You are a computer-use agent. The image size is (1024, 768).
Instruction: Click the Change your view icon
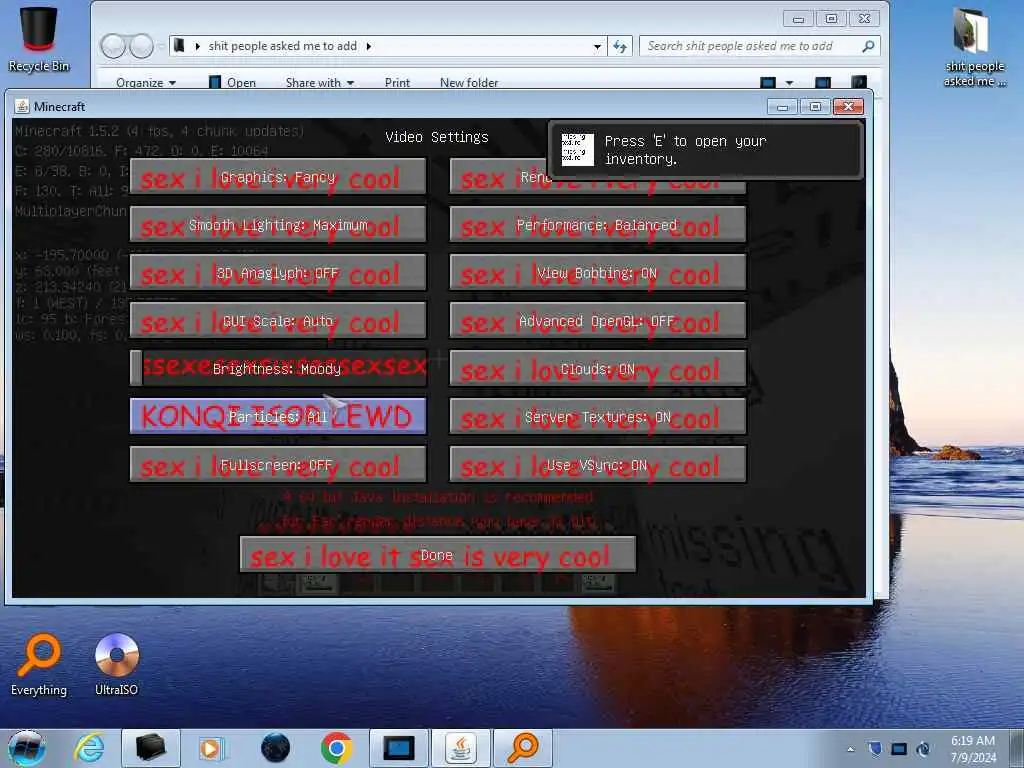(768, 83)
